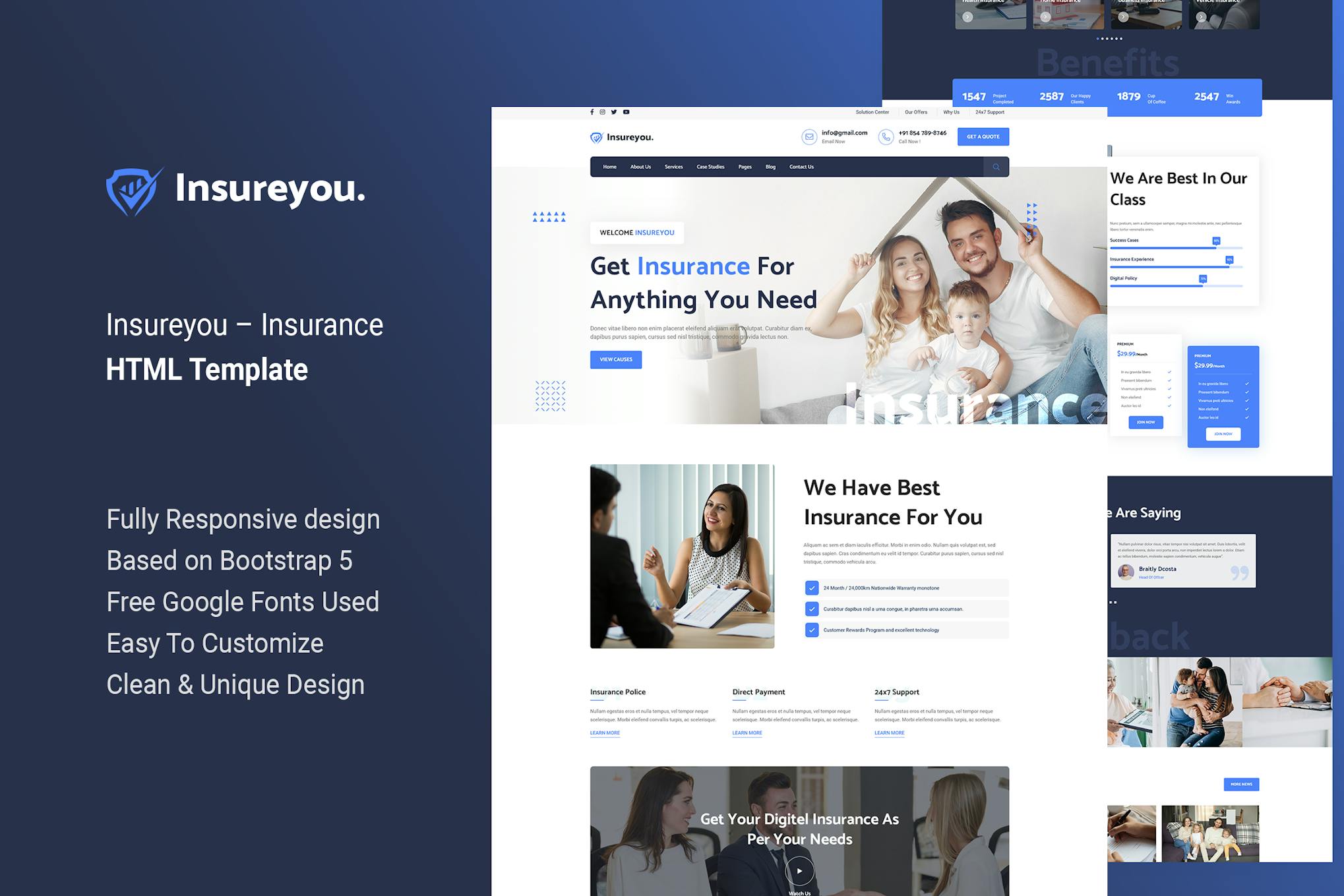Screen dimensions: 1344x896
Task: Open search with magnifier icon
Action: (996, 167)
